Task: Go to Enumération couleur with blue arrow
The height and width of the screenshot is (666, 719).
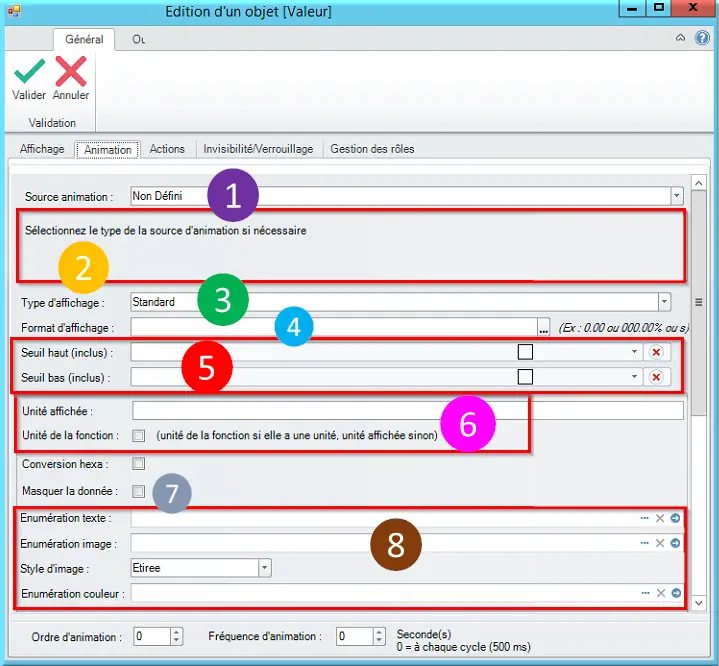Action: pos(676,593)
